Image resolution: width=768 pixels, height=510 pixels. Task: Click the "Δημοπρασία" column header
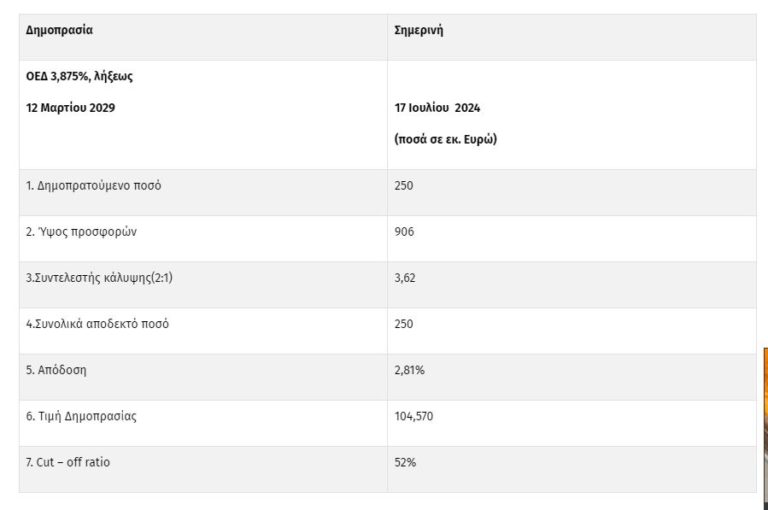[x=59, y=30]
